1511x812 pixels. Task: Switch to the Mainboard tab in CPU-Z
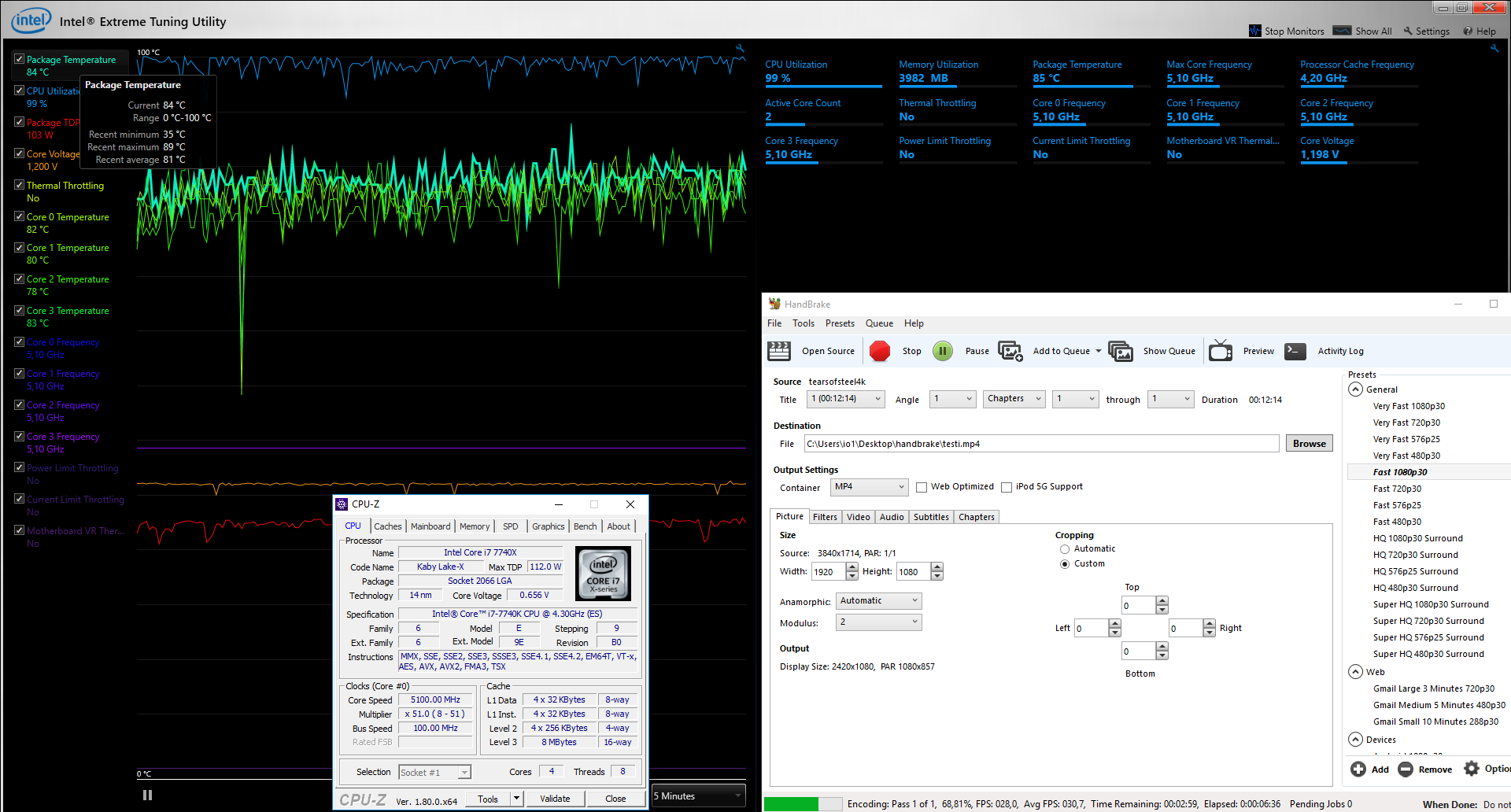coord(430,526)
